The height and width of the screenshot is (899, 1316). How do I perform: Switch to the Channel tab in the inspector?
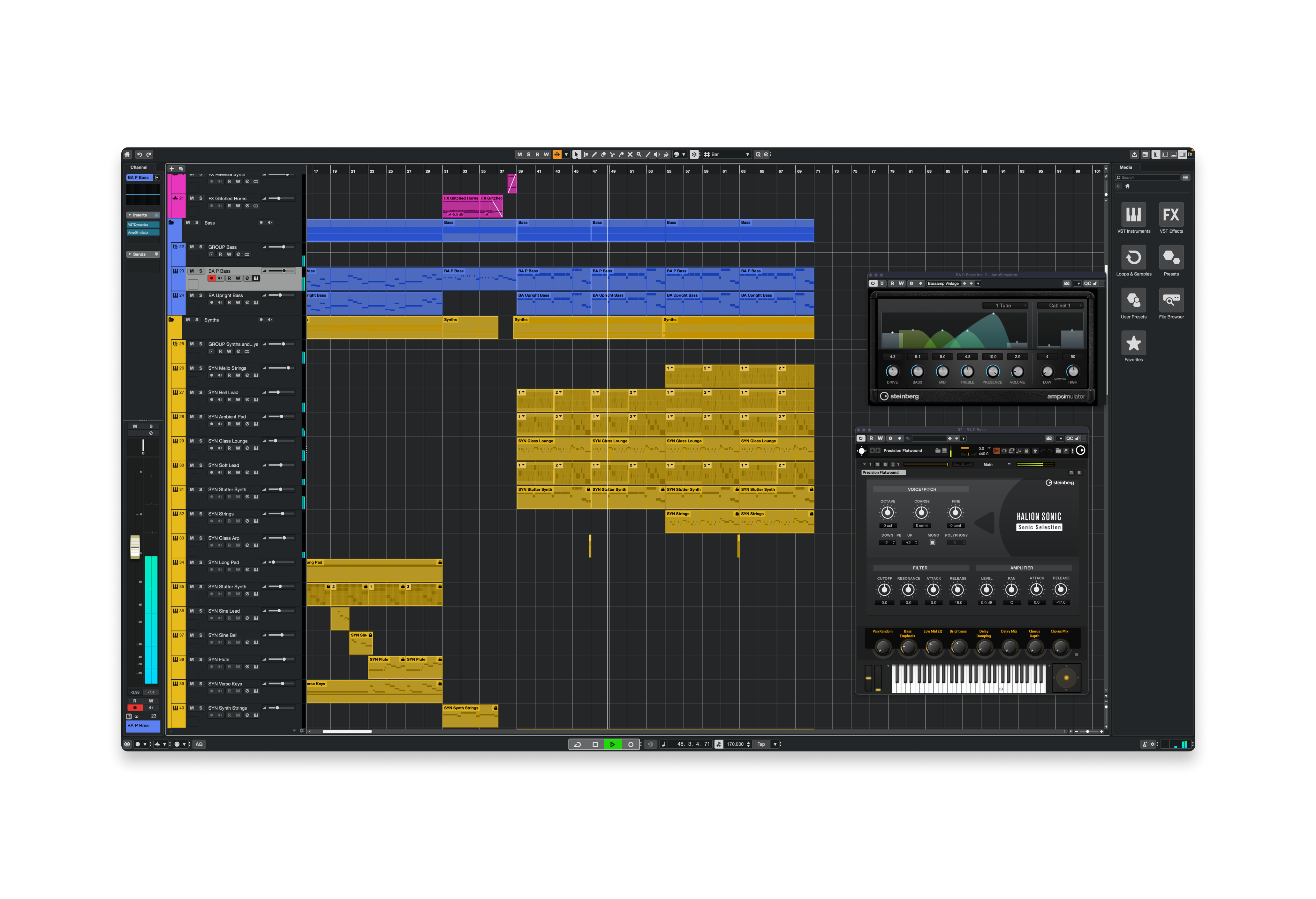[x=139, y=166]
